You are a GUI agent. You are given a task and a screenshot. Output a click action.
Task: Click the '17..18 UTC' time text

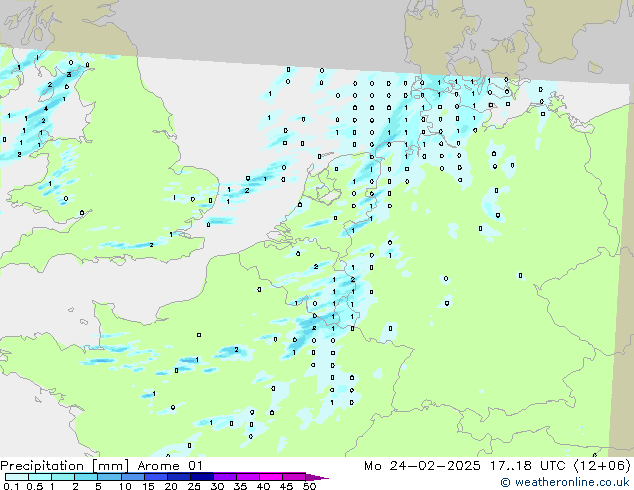(527, 466)
